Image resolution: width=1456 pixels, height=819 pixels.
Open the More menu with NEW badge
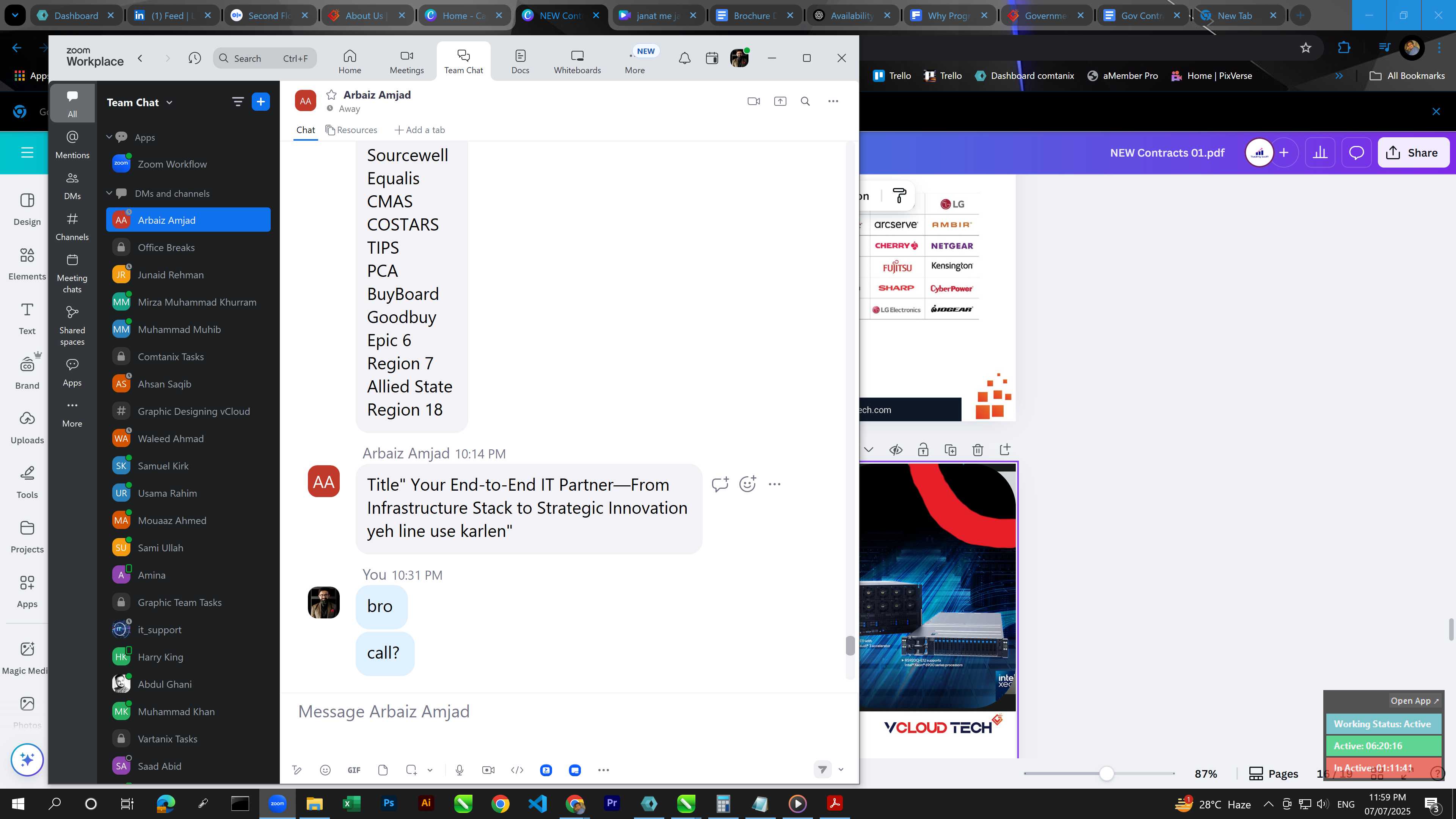[x=635, y=61]
